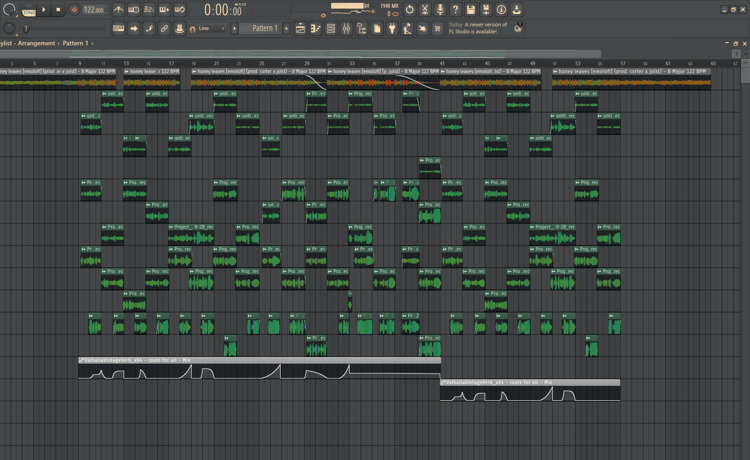Click the kneeling figure toolbar icon
750x460 pixels.
pyautogui.click(x=408, y=29)
